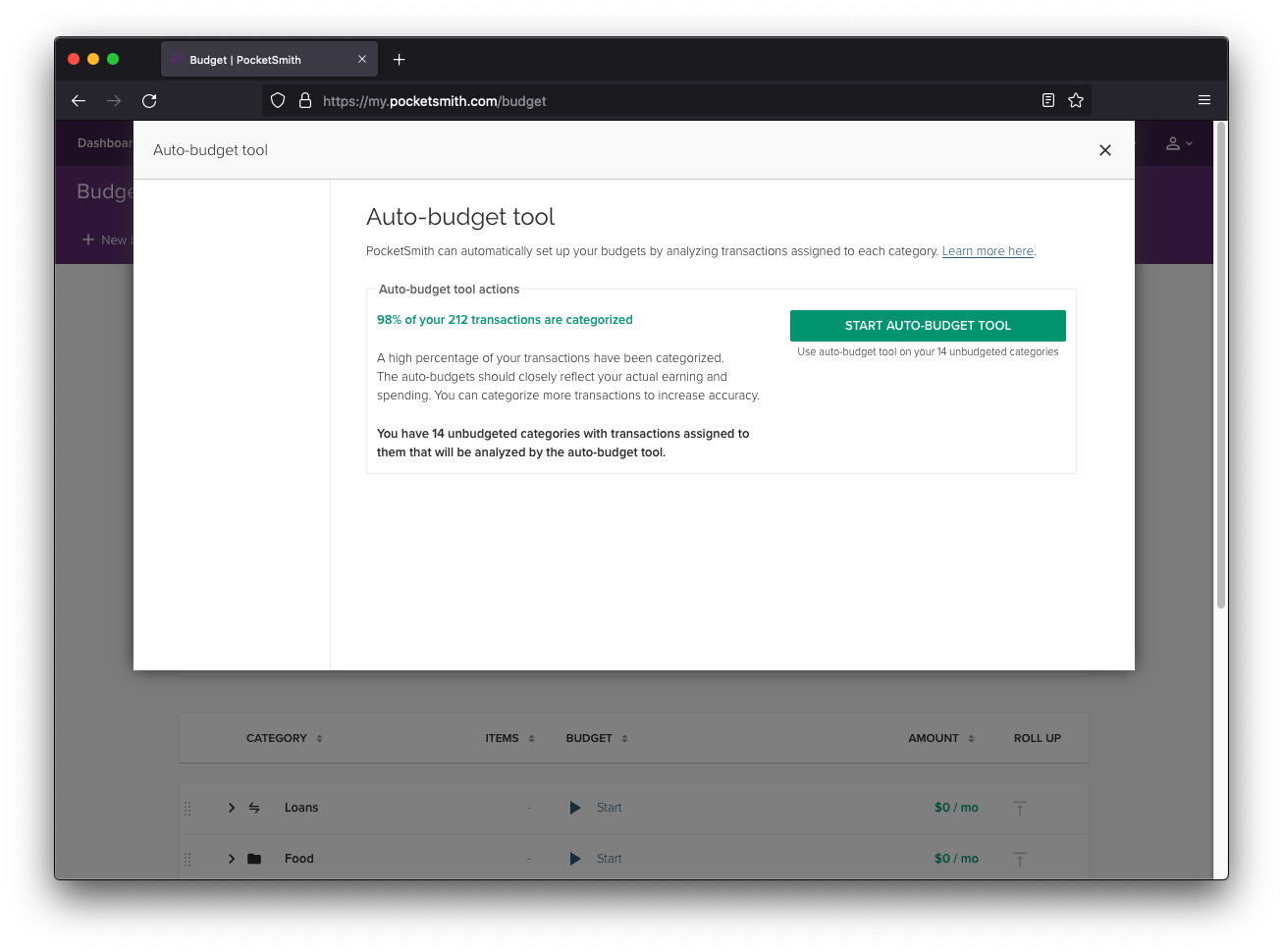This screenshot has width=1283, height=952.
Task: Click the Start play triangle on the Loans row
Action: [x=575, y=807]
